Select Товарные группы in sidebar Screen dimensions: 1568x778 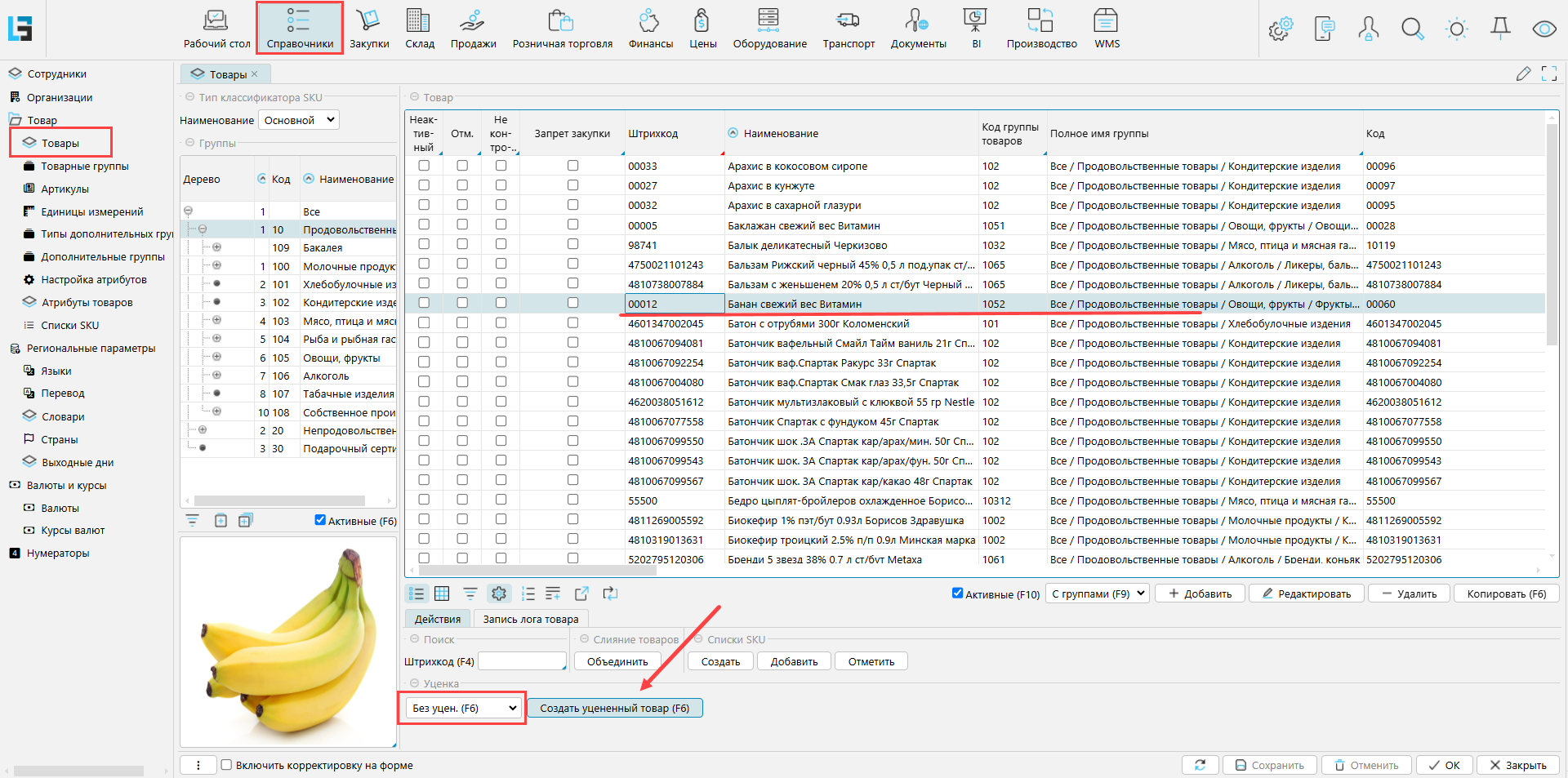pos(85,166)
